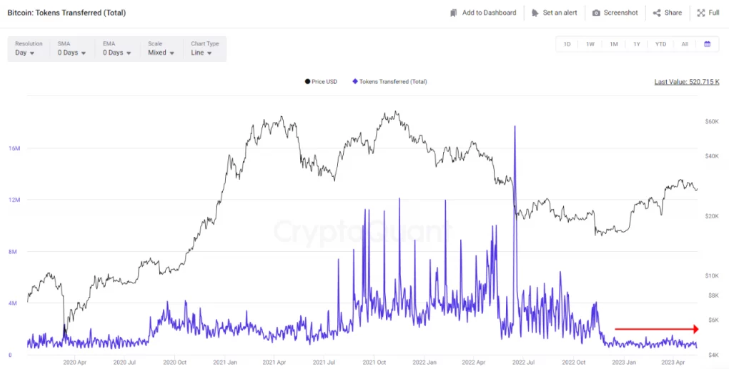Click the $10K right axis label

[712, 276]
